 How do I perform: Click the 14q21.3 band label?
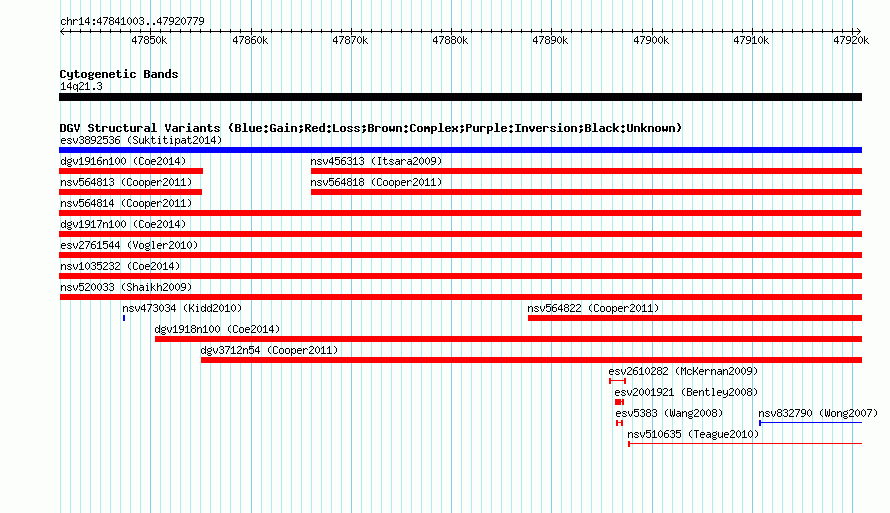point(81,86)
